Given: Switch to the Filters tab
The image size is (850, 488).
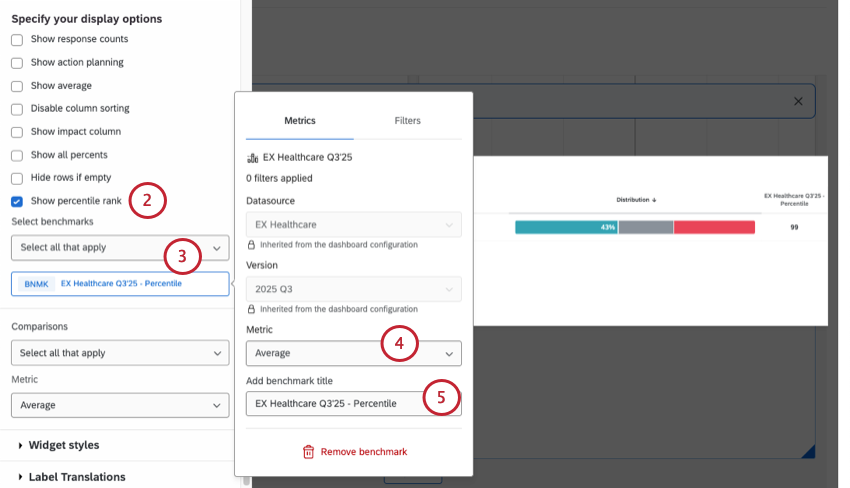Looking at the screenshot, I should [407, 121].
